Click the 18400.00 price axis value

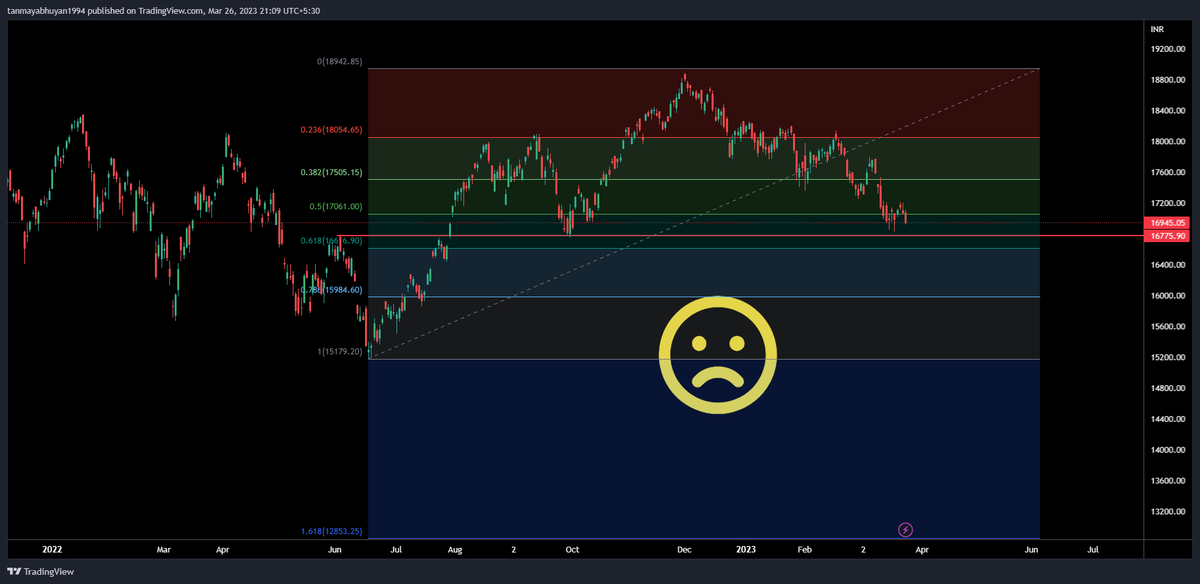[1167, 111]
